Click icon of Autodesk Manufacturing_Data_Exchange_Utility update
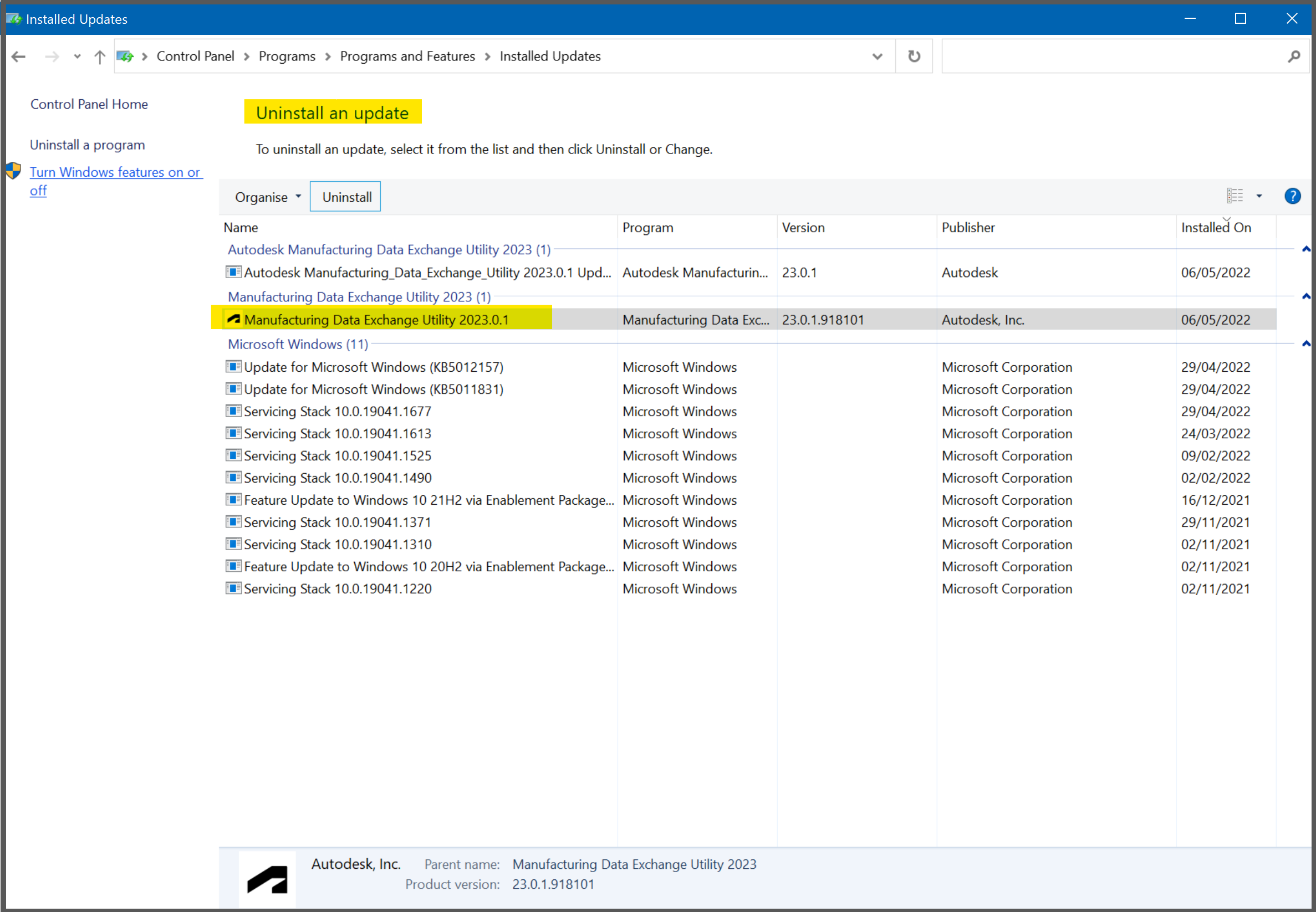The width and height of the screenshot is (1316, 912). [233, 271]
